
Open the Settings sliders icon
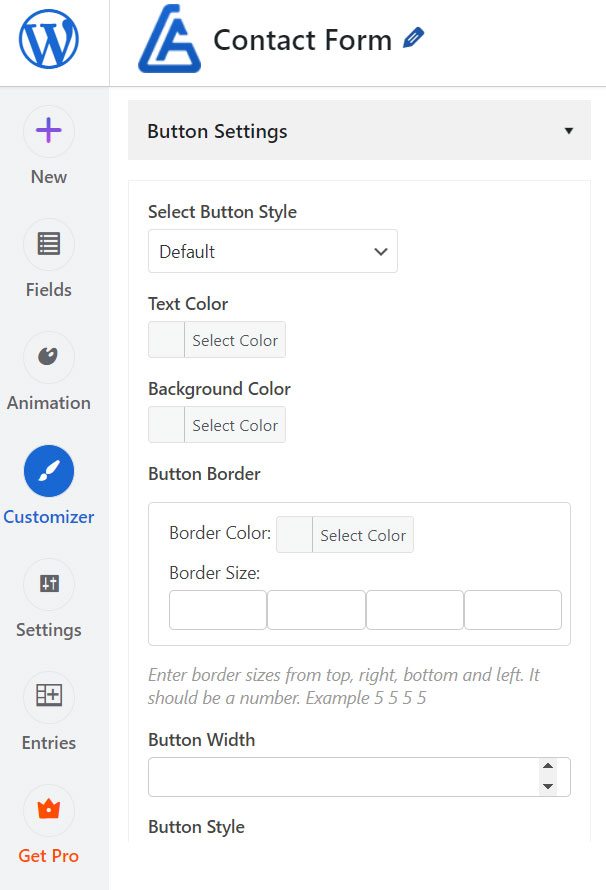48,584
